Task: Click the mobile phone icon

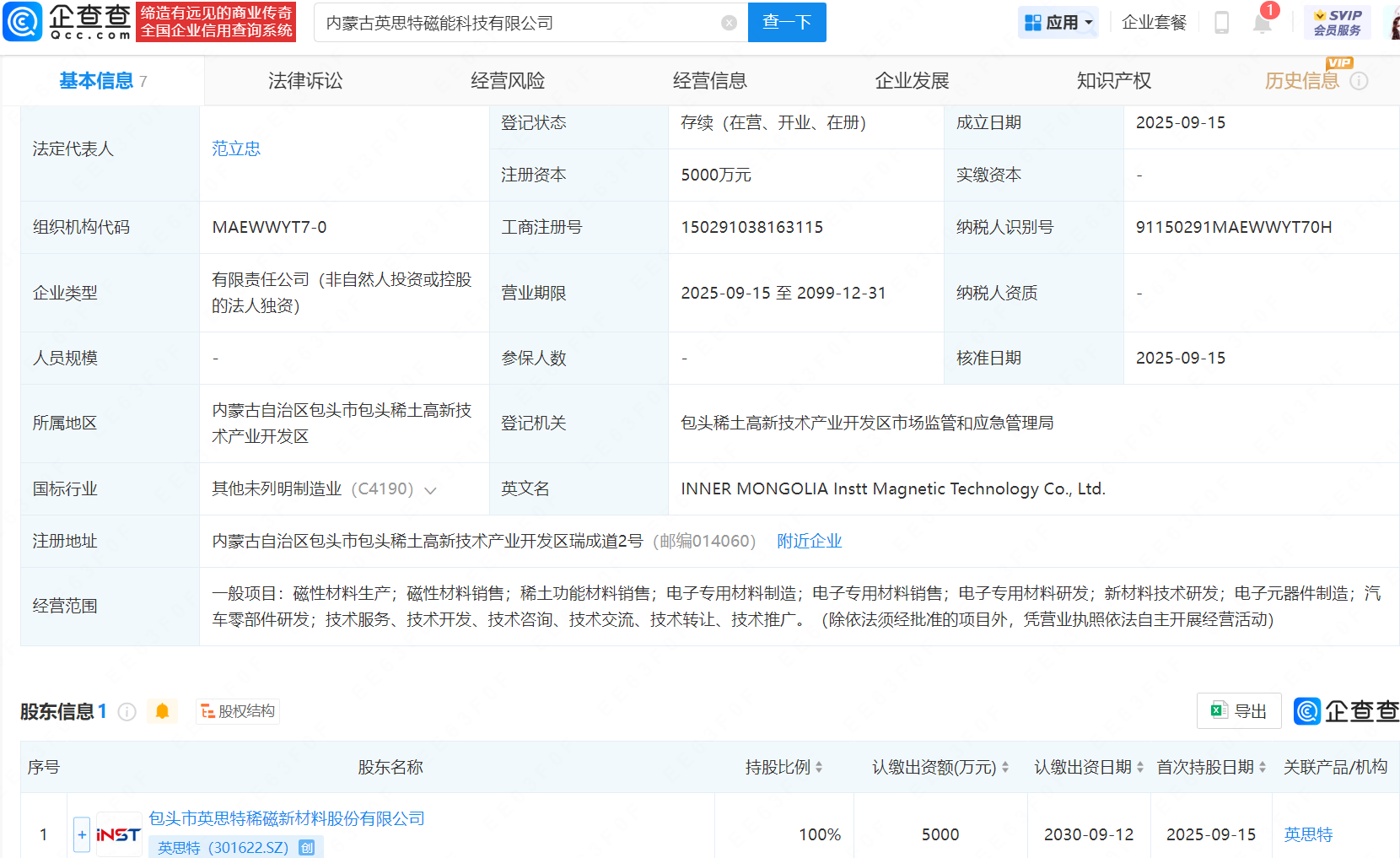Action: 1221,23
